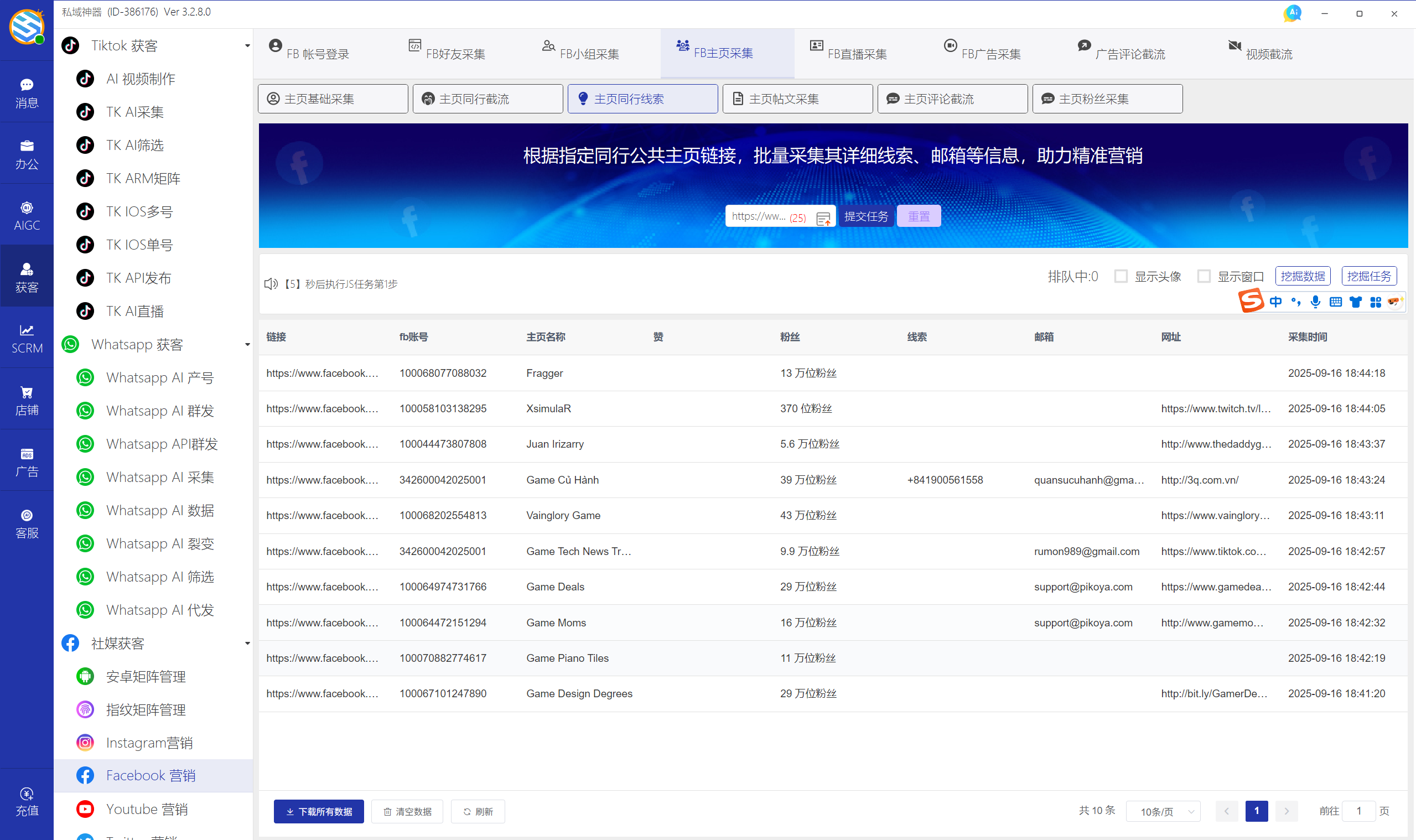The width and height of the screenshot is (1416, 840).
Task: Click the 下载所有数据 button
Action: [319, 811]
